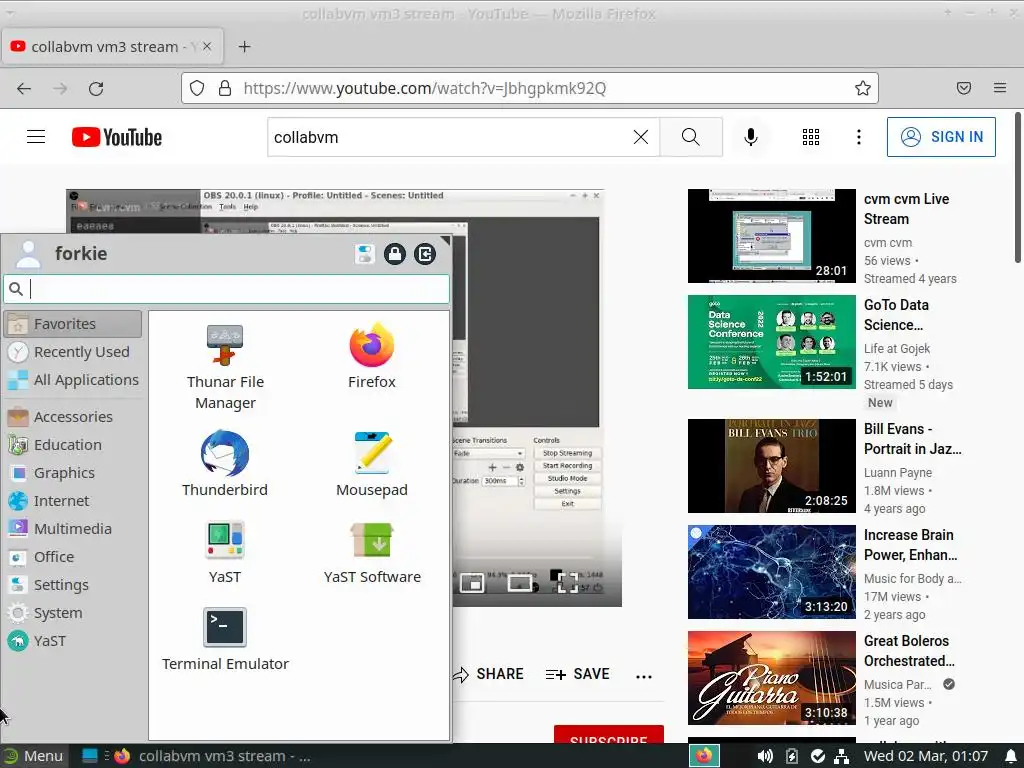The width and height of the screenshot is (1024, 768).
Task: Open the Accessories category
Action: (x=72, y=417)
